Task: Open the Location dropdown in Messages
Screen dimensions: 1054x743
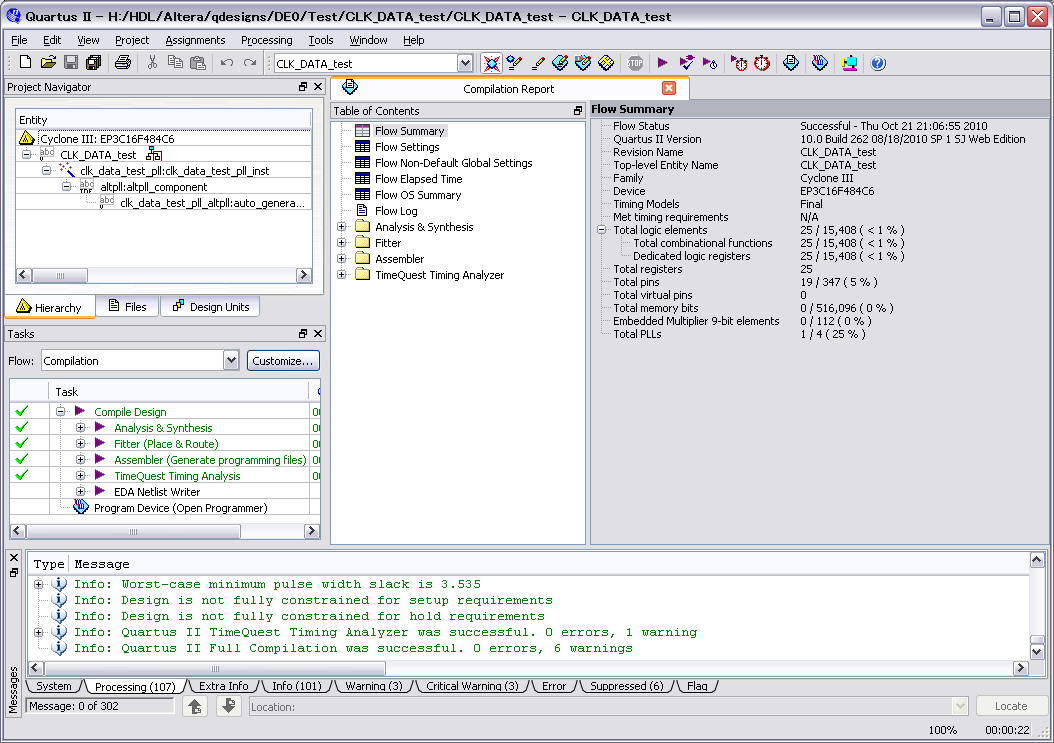Action: pos(960,706)
